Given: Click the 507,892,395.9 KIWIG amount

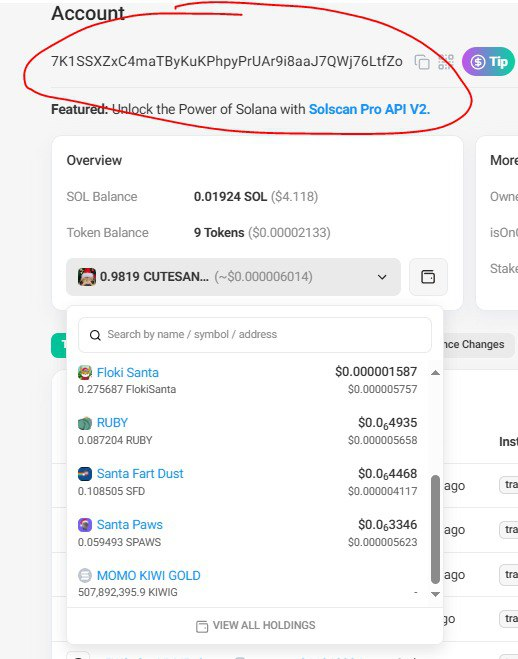Looking at the screenshot, I should (128, 593).
